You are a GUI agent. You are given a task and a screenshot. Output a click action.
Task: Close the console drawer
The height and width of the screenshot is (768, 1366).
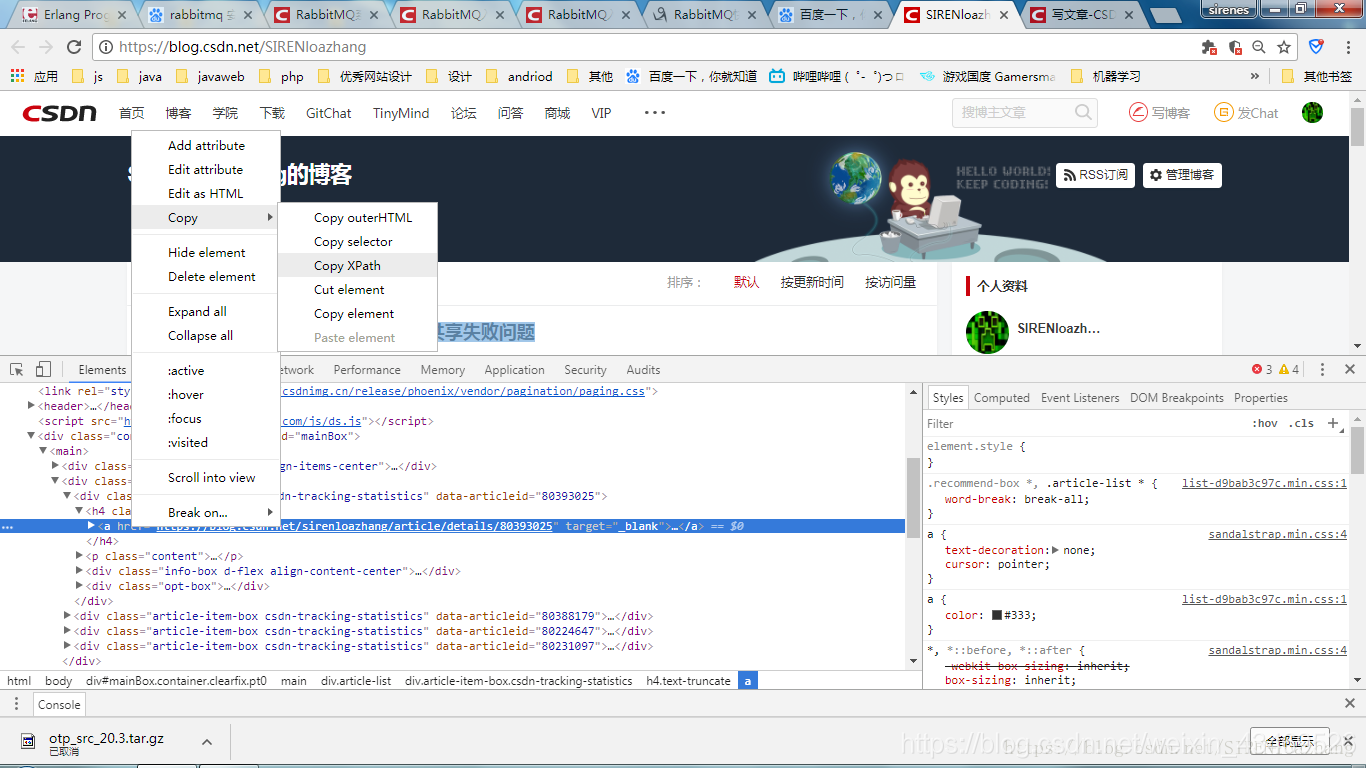[1349, 704]
